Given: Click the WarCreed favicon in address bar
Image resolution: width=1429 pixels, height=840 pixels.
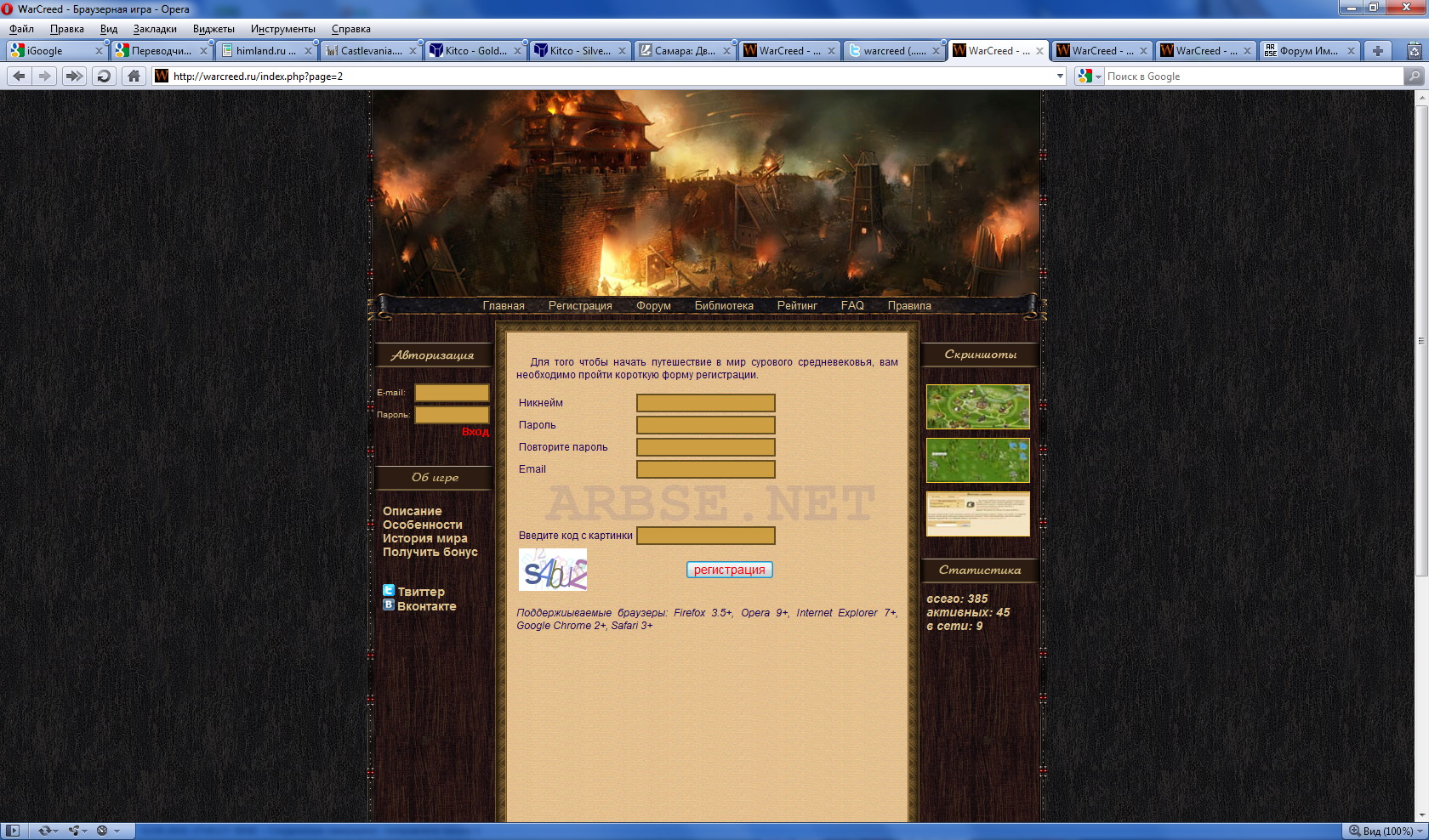Looking at the screenshot, I should tap(162, 76).
